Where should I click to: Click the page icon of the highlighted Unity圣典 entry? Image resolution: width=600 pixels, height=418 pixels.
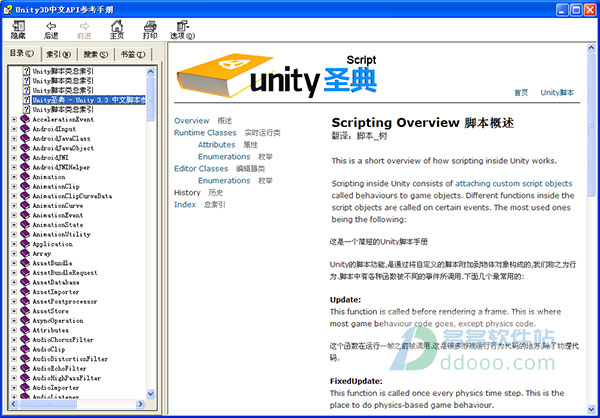(x=26, y=100)
